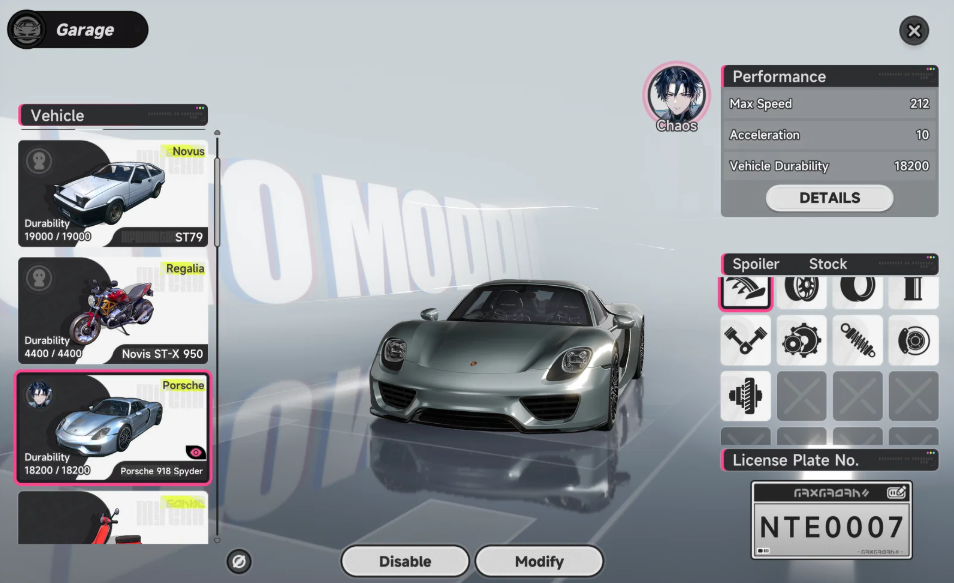The image size is (954, 583).
Task: Select the Novus ST79 vehicle card
Action: [113, 193]
